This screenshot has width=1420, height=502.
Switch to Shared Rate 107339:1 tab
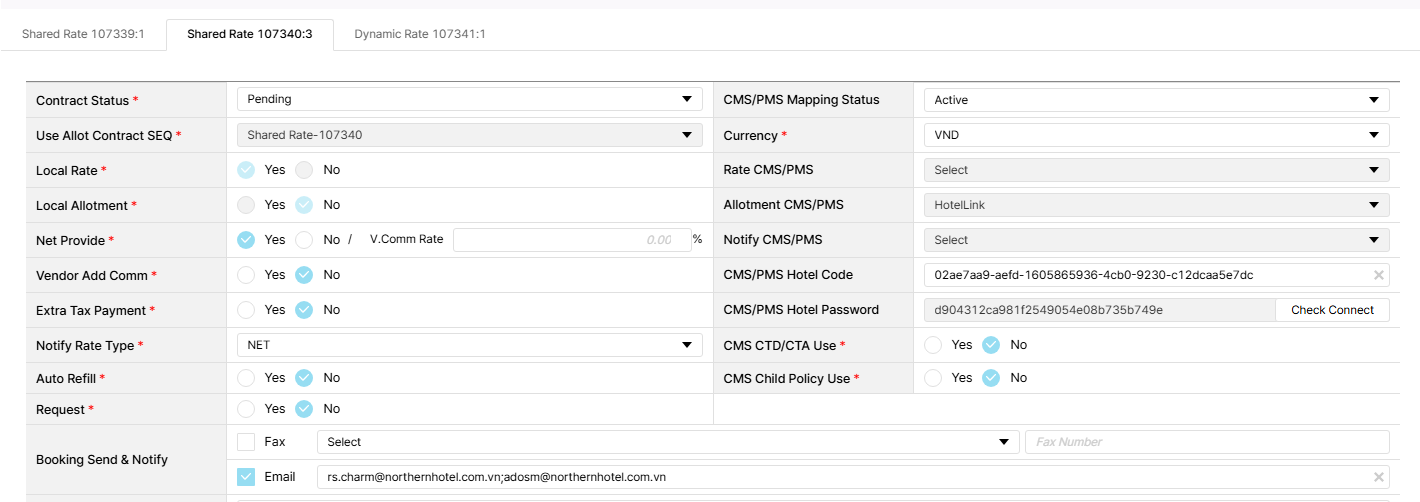pos(83,34)
